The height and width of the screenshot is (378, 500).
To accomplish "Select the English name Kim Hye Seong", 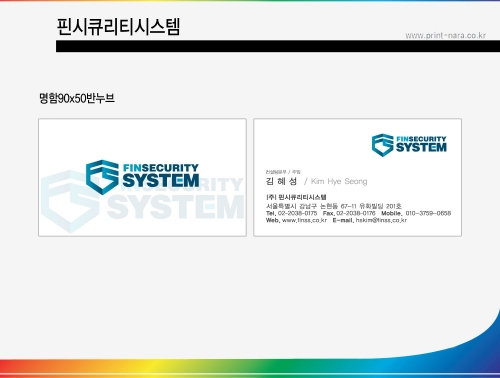I will pyautogui.click(x=339, y=181).
